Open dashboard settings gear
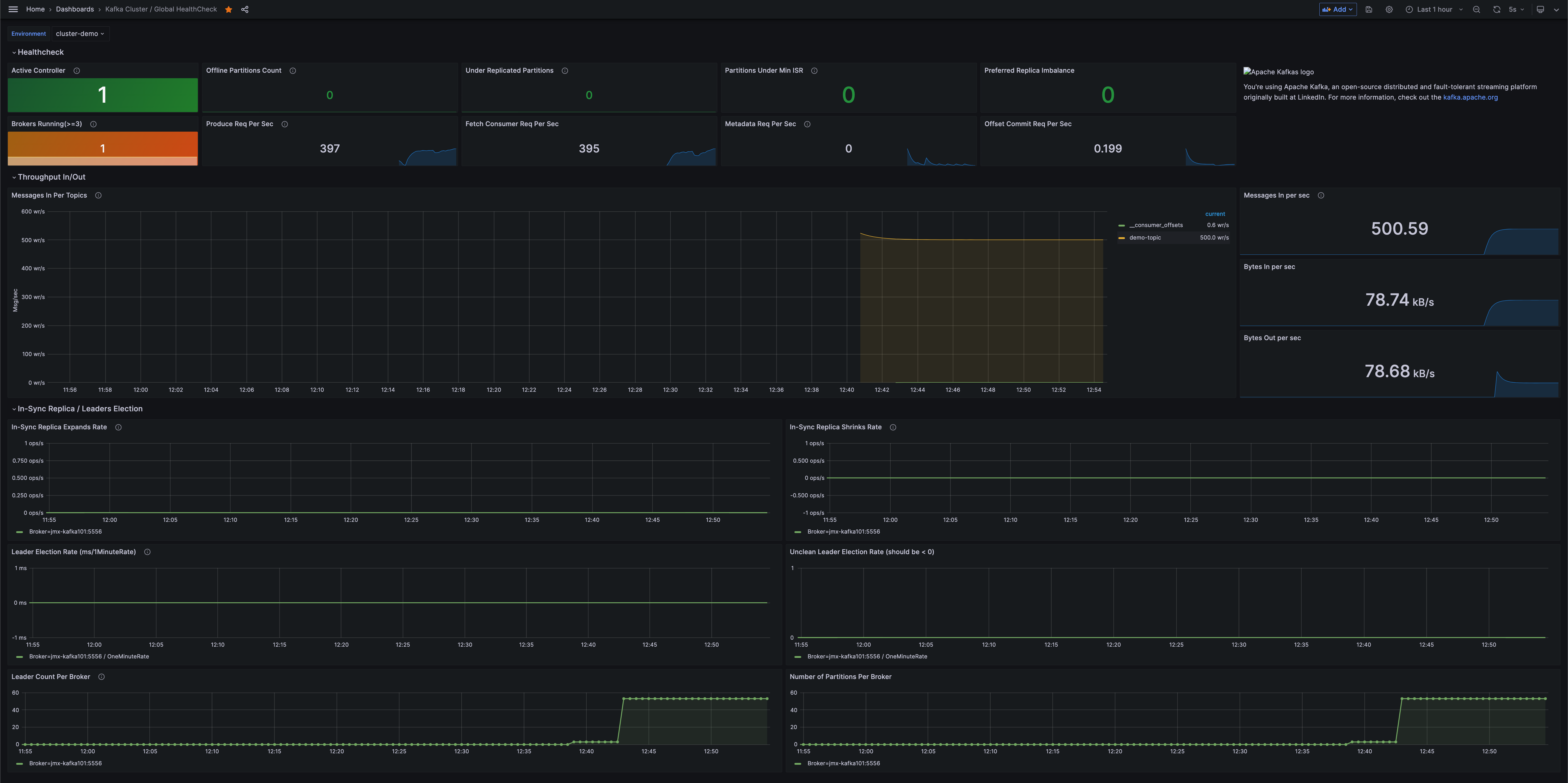 (1389, 10)
